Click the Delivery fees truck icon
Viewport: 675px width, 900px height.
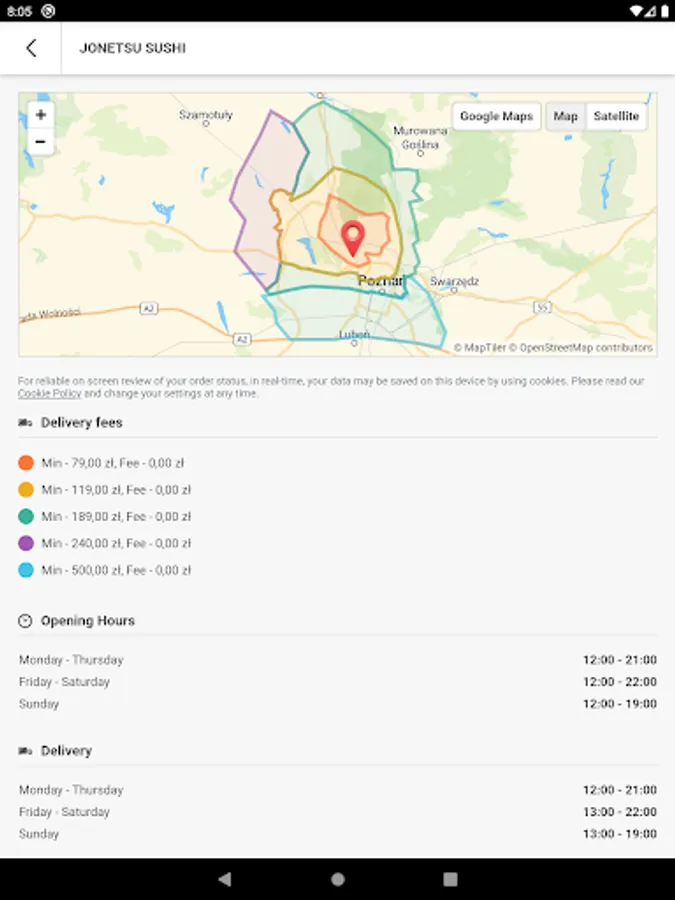tap(25, 423)
